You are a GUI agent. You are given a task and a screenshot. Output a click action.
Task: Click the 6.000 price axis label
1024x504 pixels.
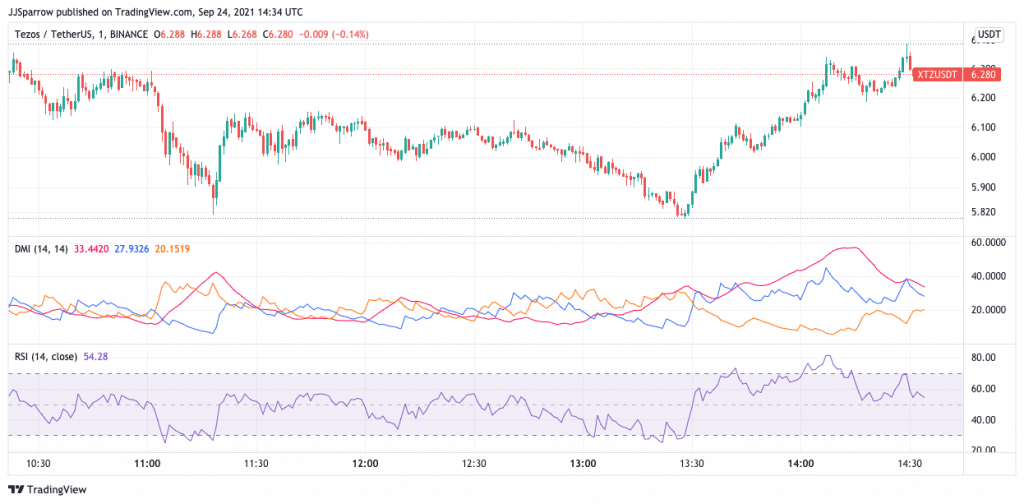pos(984,157)
